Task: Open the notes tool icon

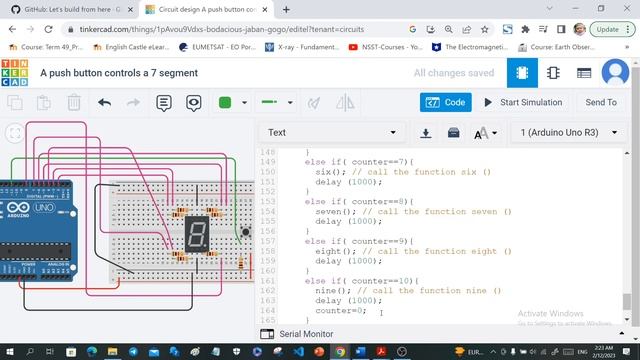Action: click(164, 103)
